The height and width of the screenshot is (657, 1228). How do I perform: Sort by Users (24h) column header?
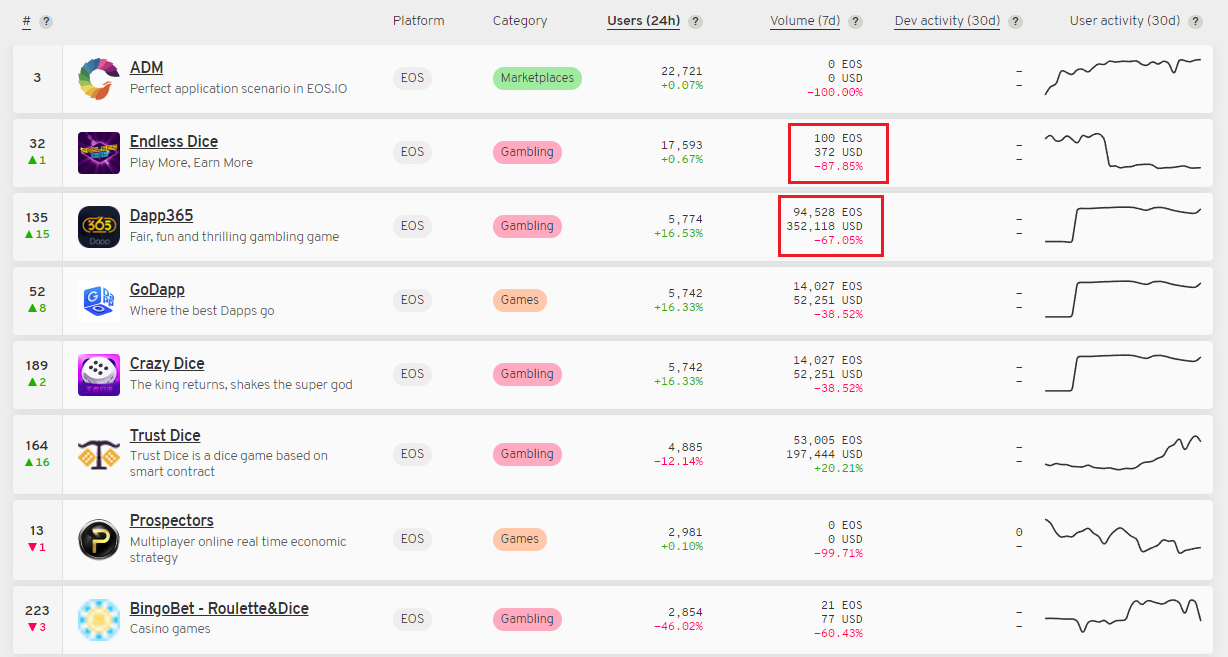click(x=644, y=21)
